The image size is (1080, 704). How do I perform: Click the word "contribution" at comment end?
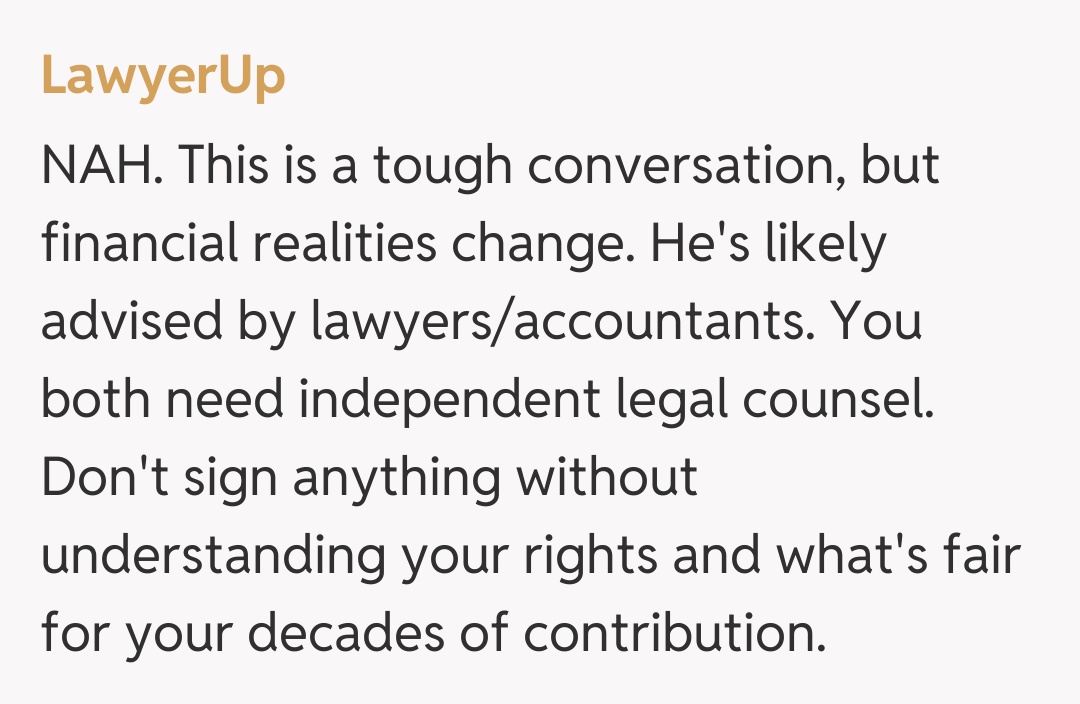(677, 634)
